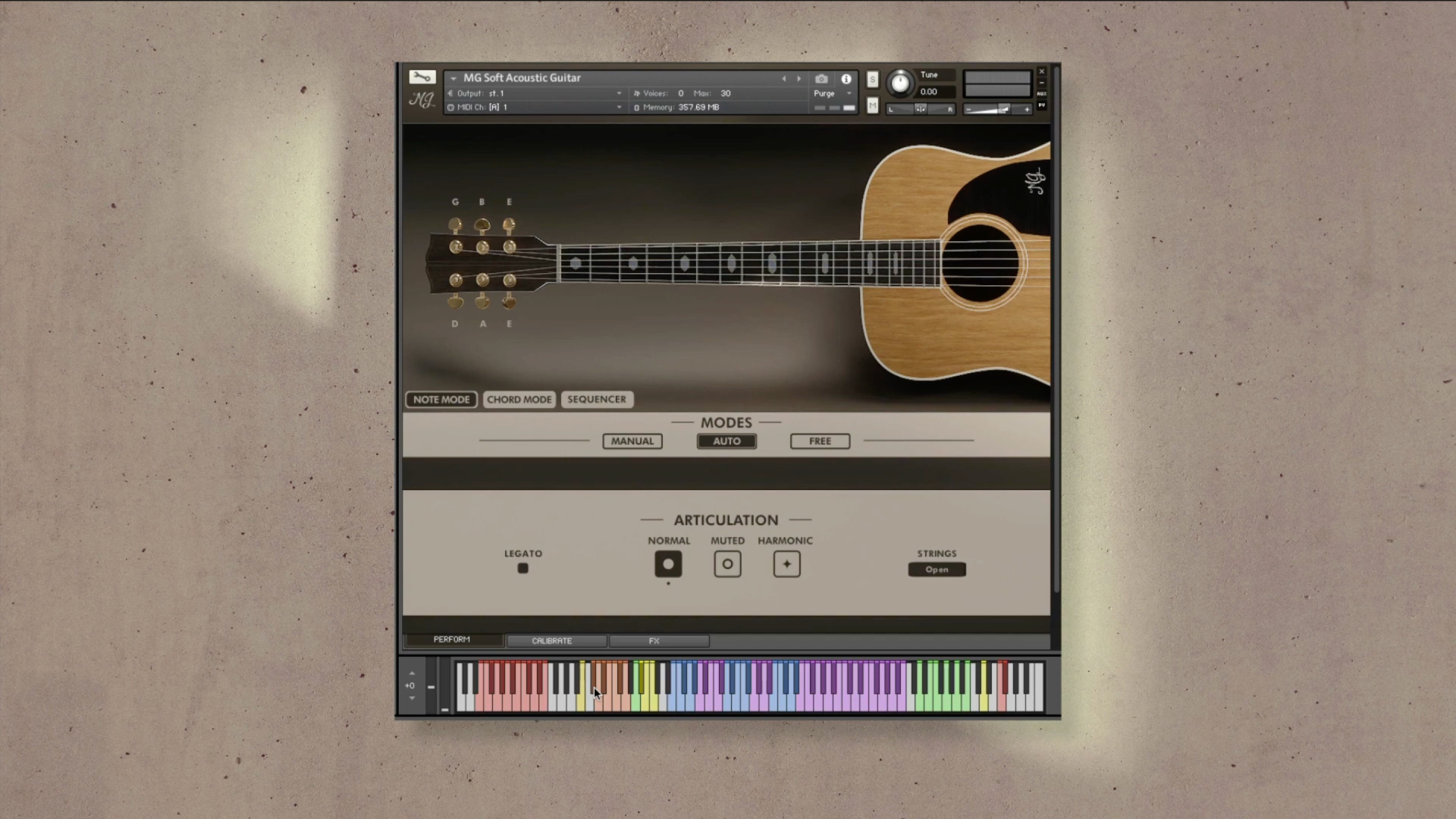Adjust the Tune knob value
This screenshot has height=819, width=1456.
pos(897,84)
